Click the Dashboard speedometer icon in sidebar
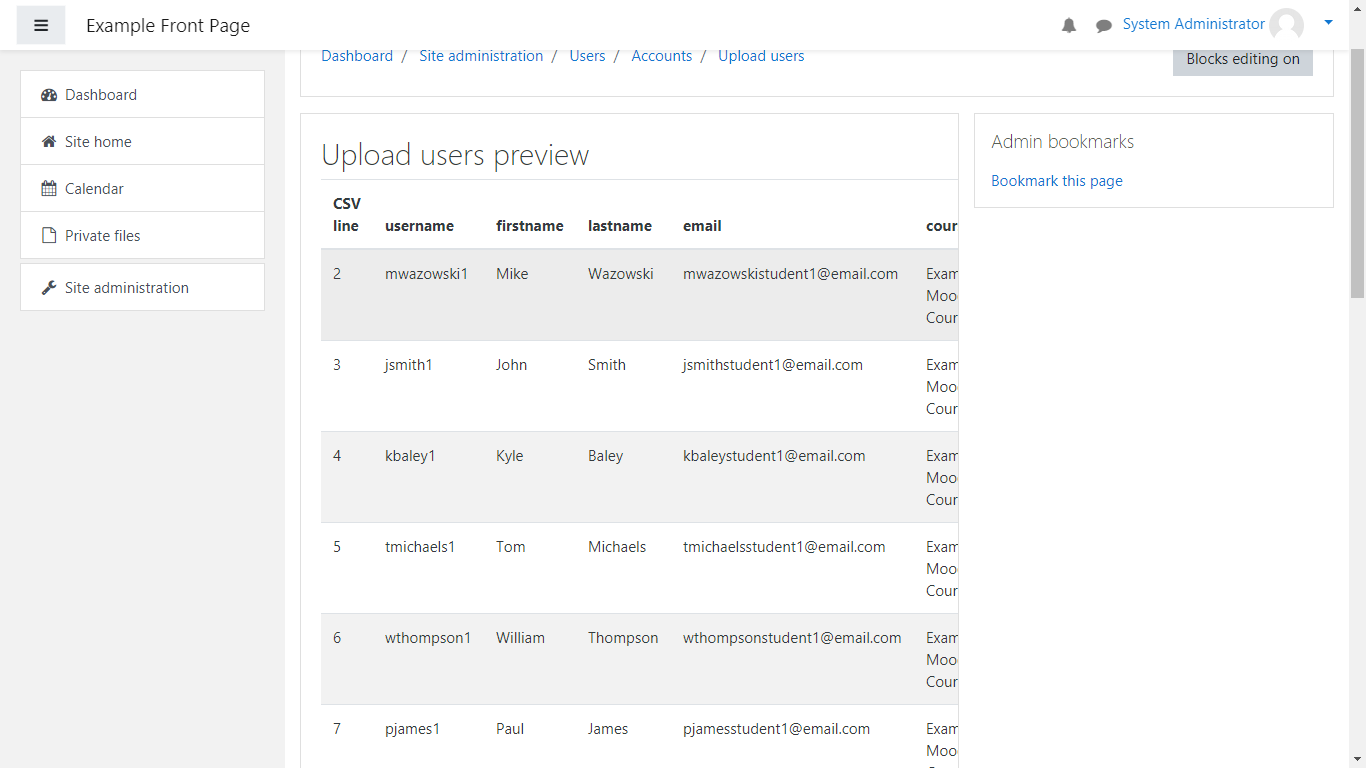Viewport: 1366px width, 768px height. [49, 95]
